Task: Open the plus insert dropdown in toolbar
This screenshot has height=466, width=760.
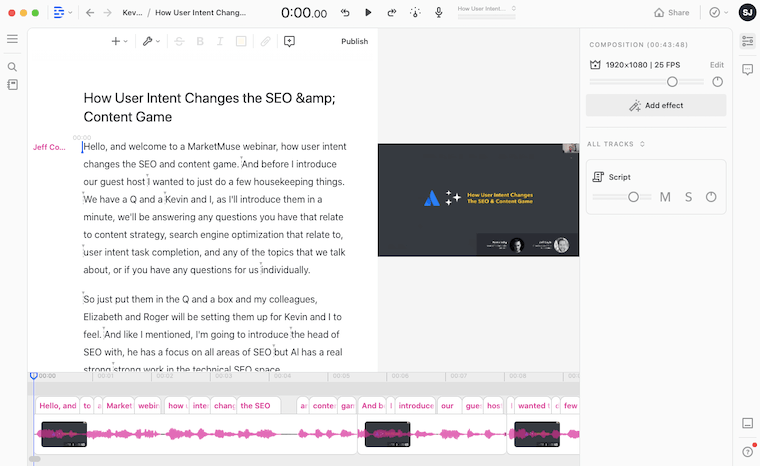Action: 119,41
